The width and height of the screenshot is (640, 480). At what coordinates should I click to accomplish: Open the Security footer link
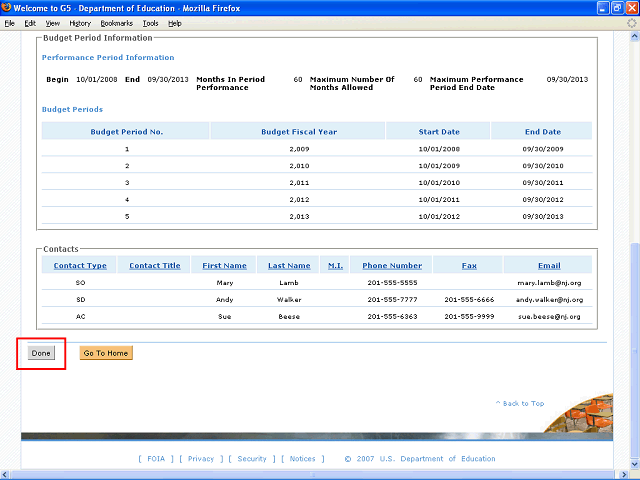(252, 459)
